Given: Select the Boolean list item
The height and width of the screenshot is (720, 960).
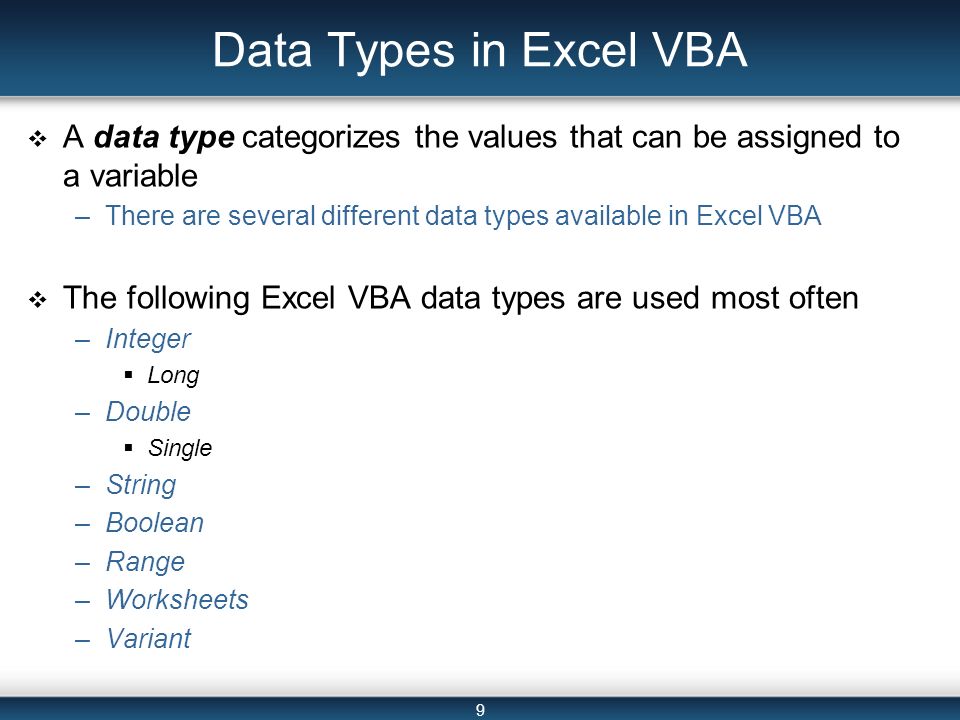Looking at the screenshot, I should pyautogui.click(x=155, y=523).
